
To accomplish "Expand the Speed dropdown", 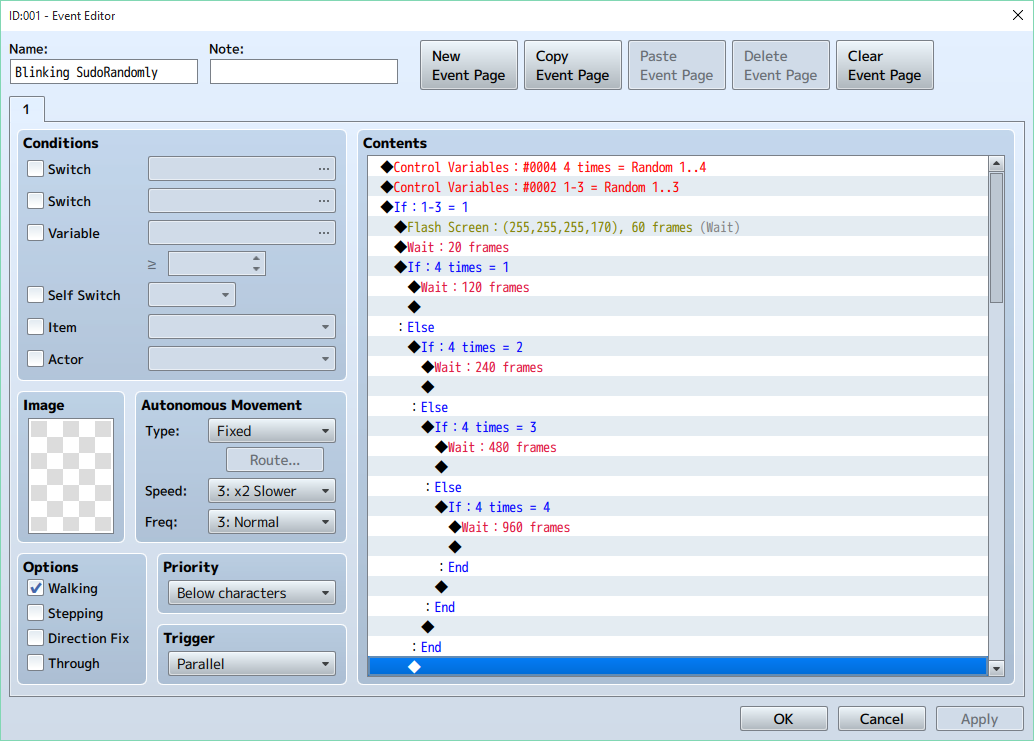I will pyautogui.click(x=271, y=491).
